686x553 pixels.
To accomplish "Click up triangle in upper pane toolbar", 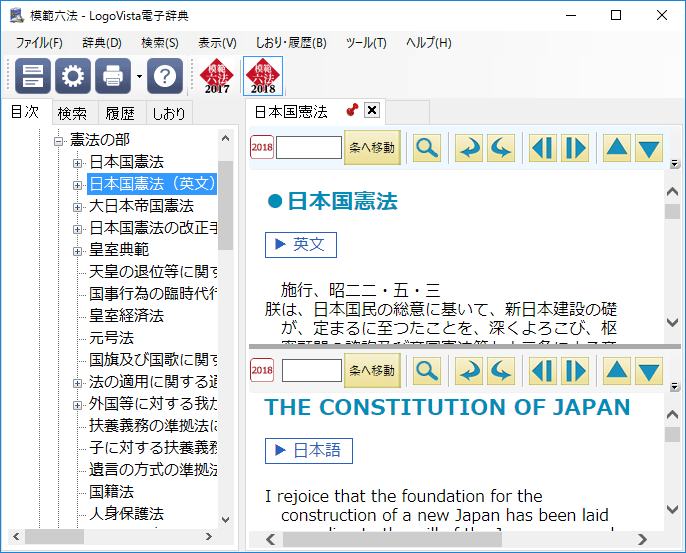I will [x=617, y=147].
